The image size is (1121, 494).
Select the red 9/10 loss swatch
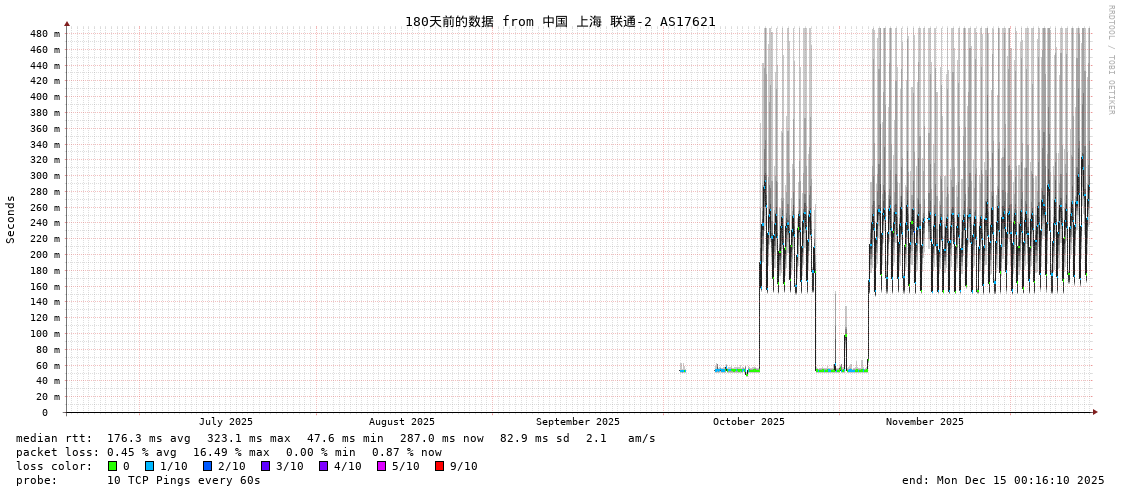click(440, 466)
